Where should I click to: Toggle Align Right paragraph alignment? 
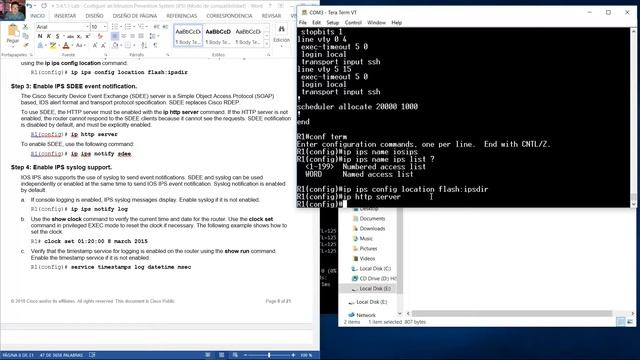click(x=132, y=36)
